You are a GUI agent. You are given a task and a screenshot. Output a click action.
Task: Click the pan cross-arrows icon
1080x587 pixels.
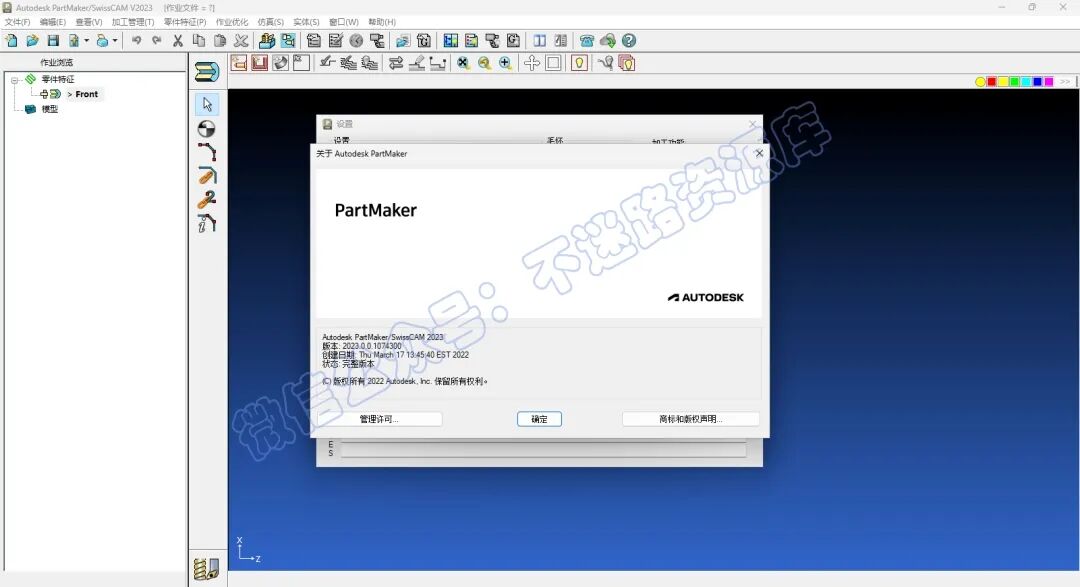(532, 63)
